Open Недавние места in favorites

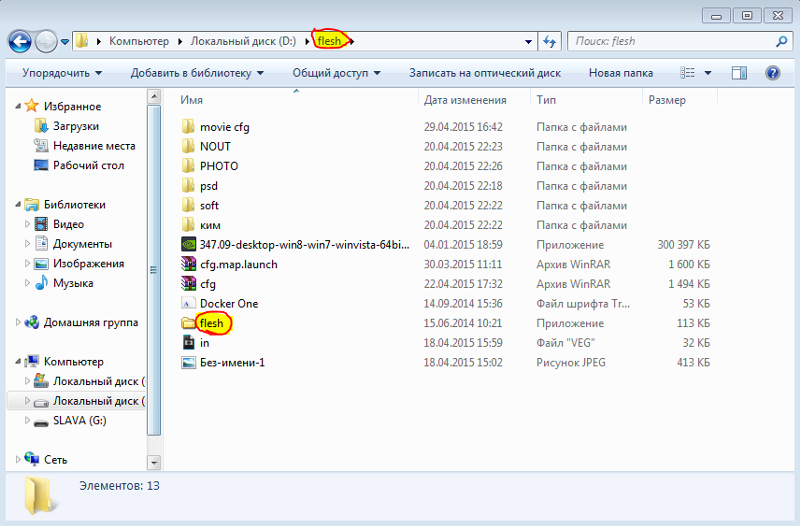coord(94,146)
